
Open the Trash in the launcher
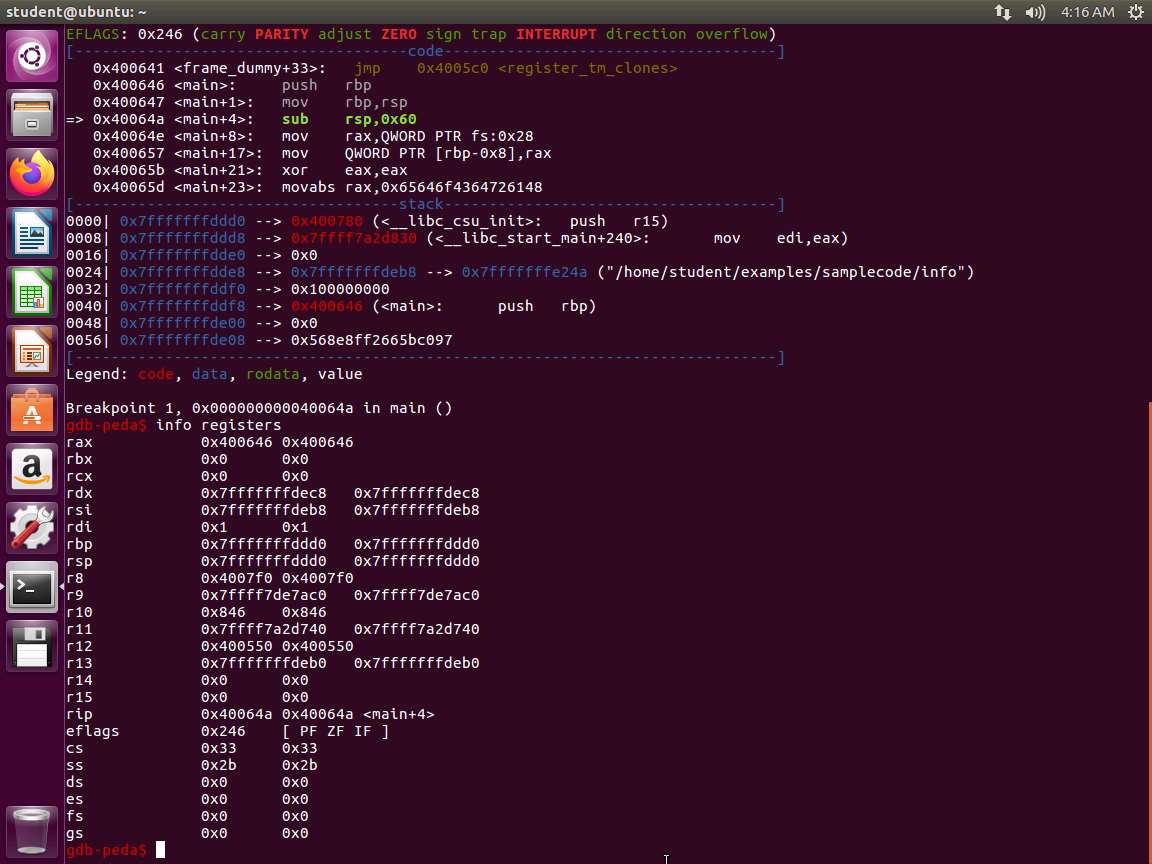pos(32,831)
